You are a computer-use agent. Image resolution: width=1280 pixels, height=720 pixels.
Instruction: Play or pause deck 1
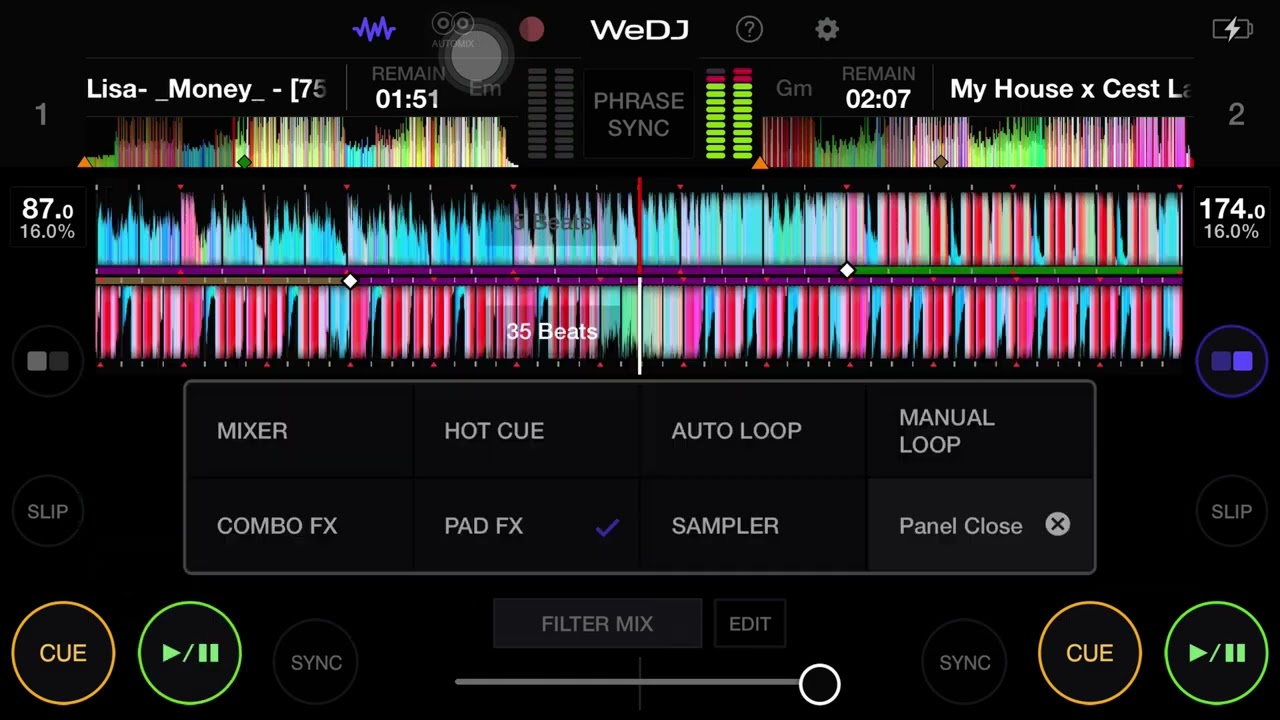tap(190, 653)
